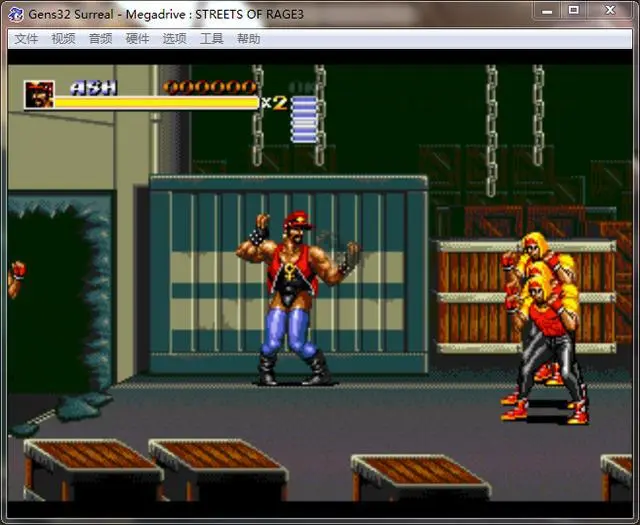Screen dimensions: 640x525
Task: Click the blonde enemy group on the right
Action: [x=545, y=327]
